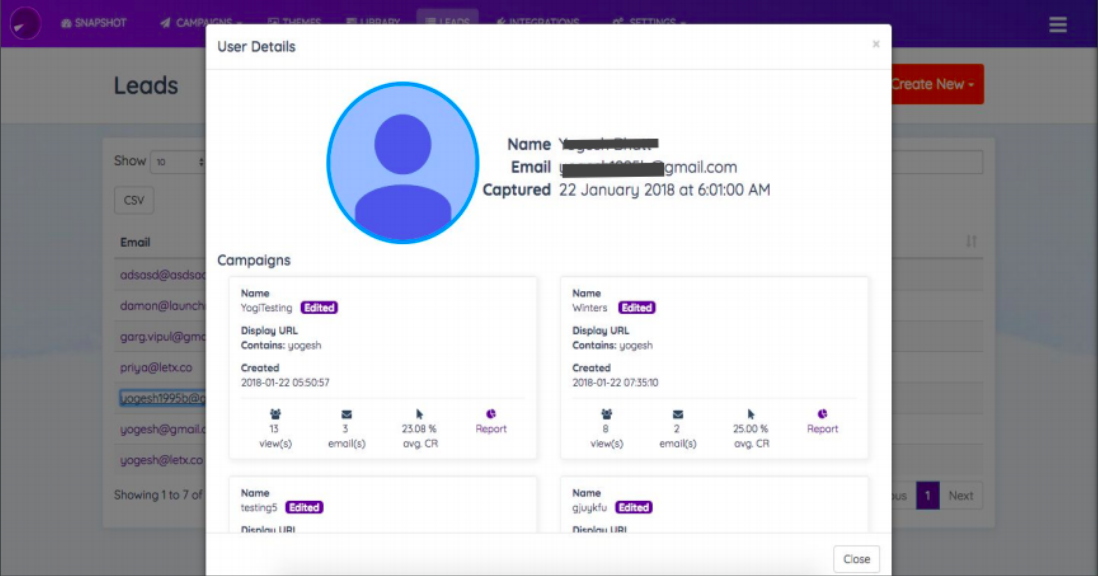Select the priya@letx.co lead row

click(156, 367)
